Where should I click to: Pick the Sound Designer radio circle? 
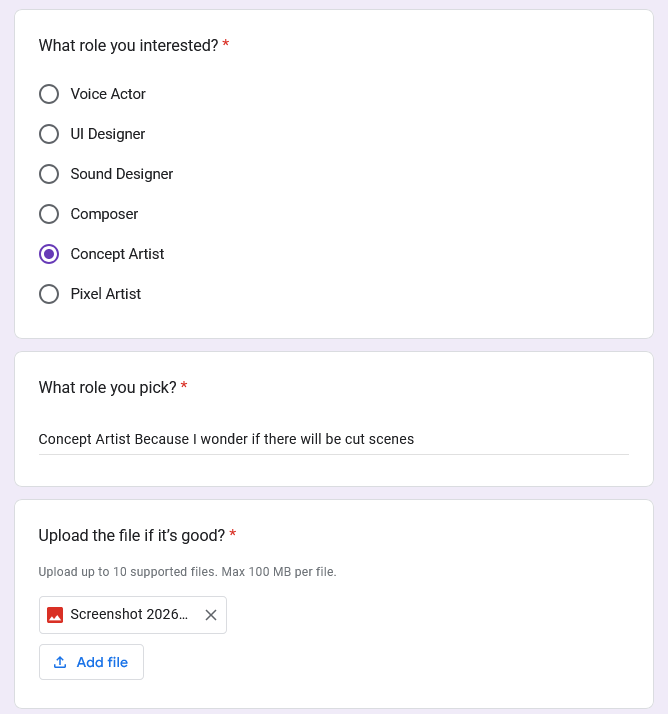pyautogui.click(x=49, y=174)
